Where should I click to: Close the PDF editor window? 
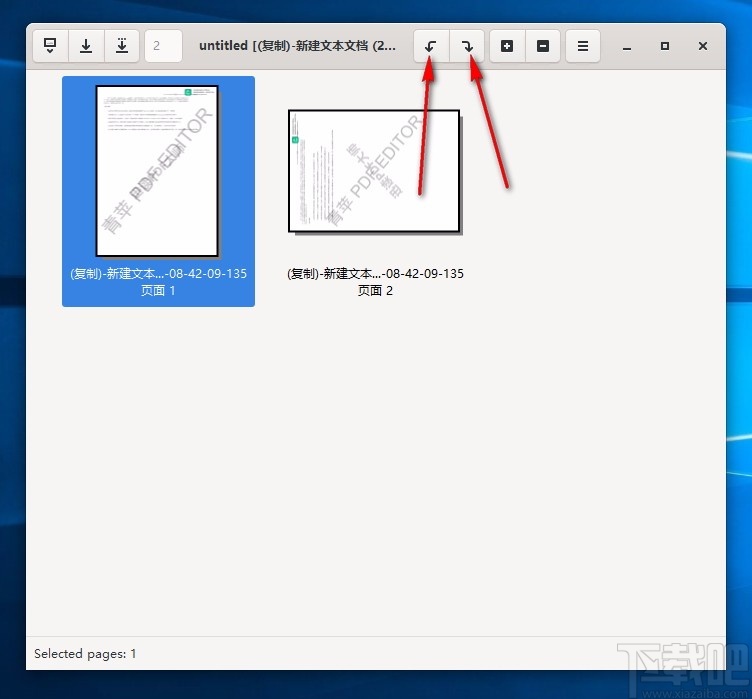click(703, 47)
